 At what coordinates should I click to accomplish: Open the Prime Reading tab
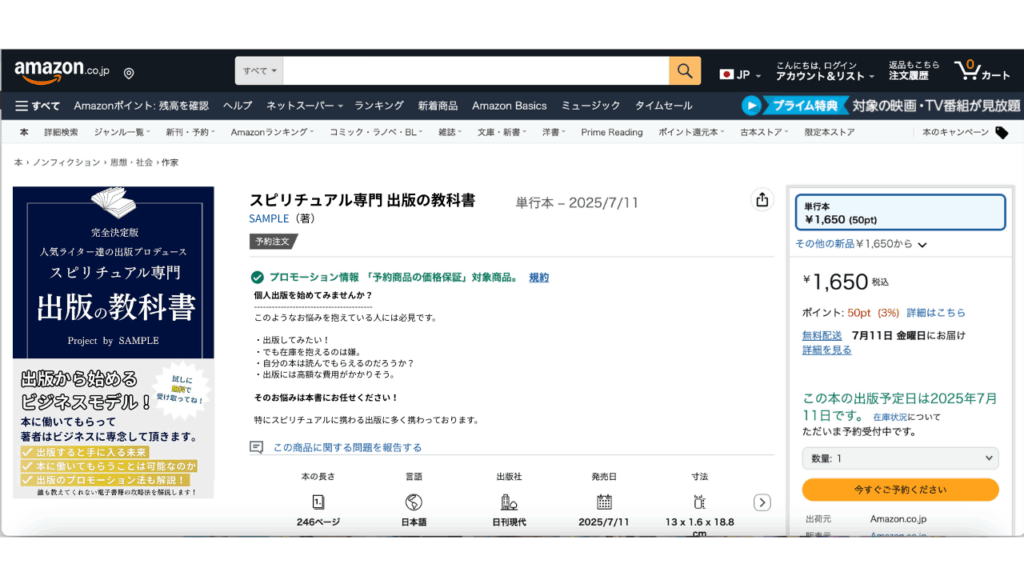tap(611, 133)
